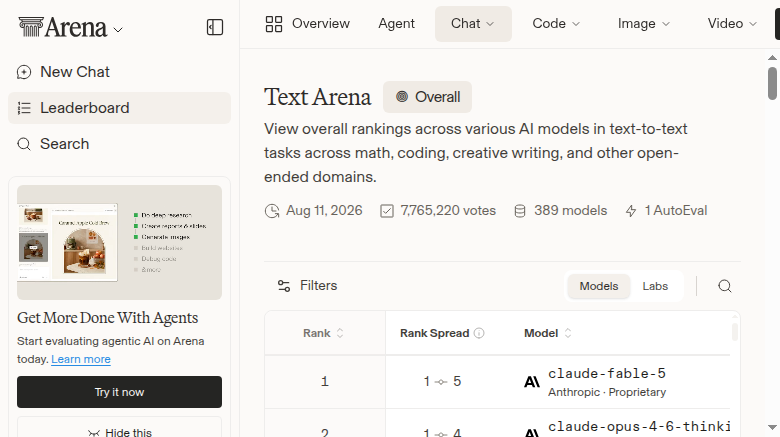This screenshot has width=780, height=437.
Task: Expand the Image menu
Action: tap(644, 23)
